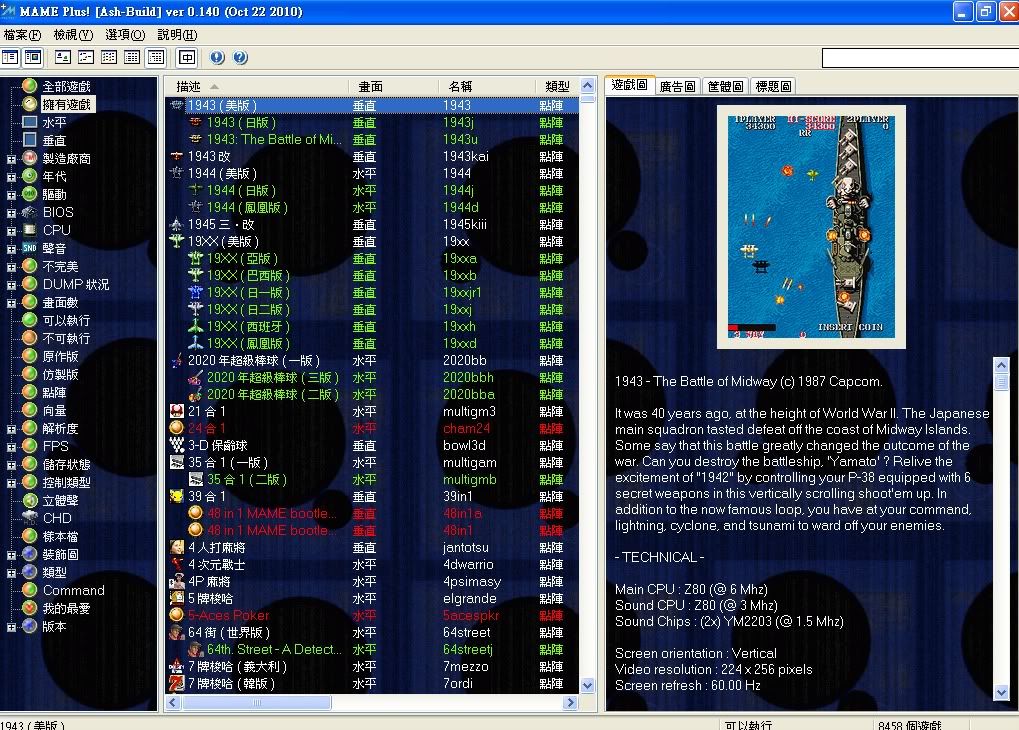Switch to the 標題圖 tab
This screenshot has height=730, width=1019.
tap(773, 86)
